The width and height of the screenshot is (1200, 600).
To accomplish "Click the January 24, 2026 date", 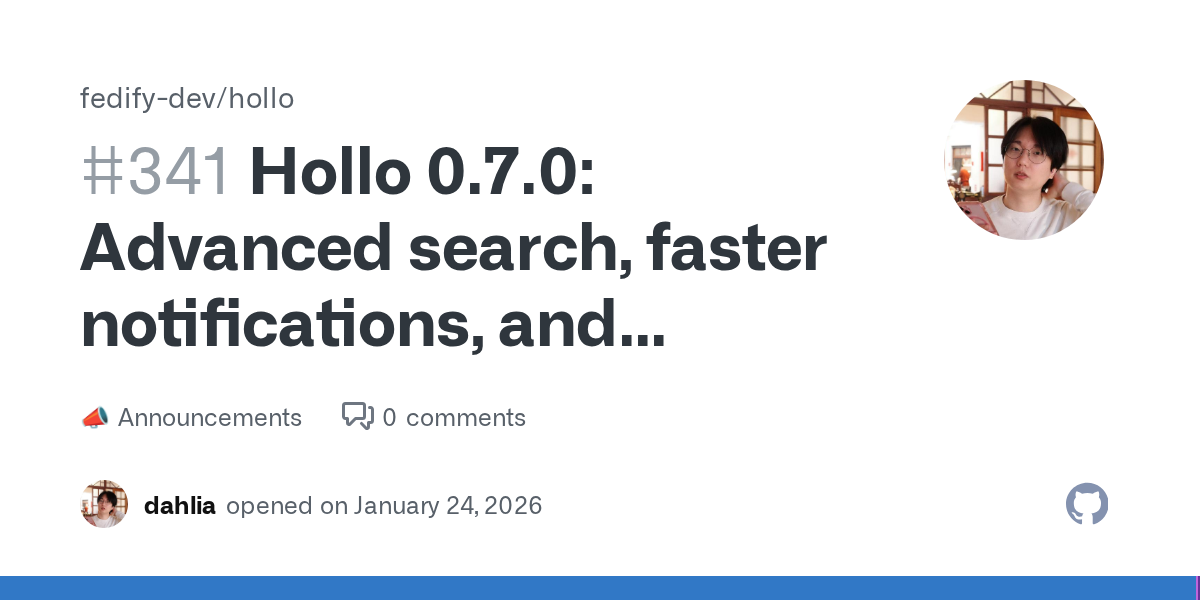I will pos(448,505).
